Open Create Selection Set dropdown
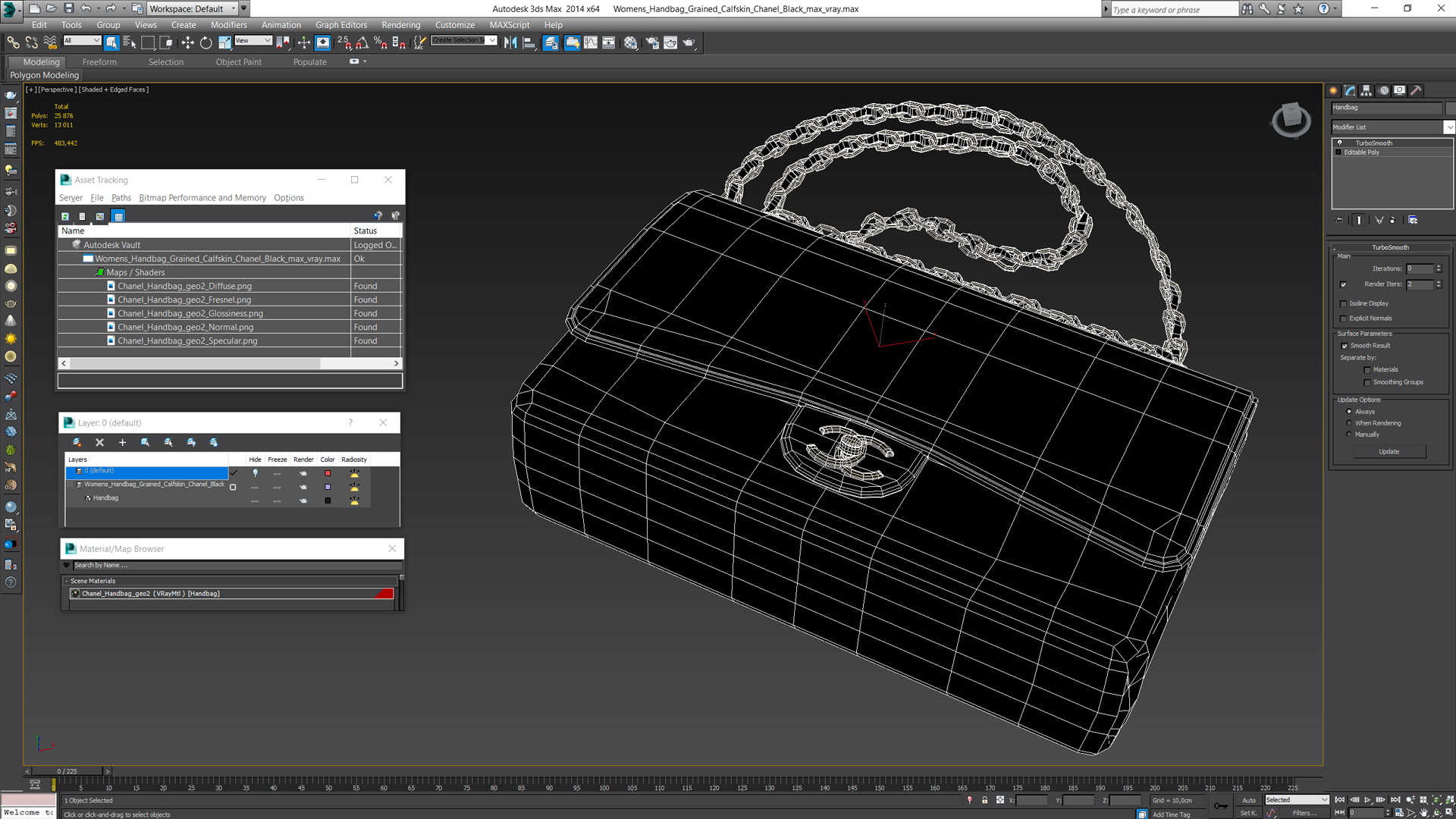Screen dimensions: 1456x819 [x=492, y=40]
